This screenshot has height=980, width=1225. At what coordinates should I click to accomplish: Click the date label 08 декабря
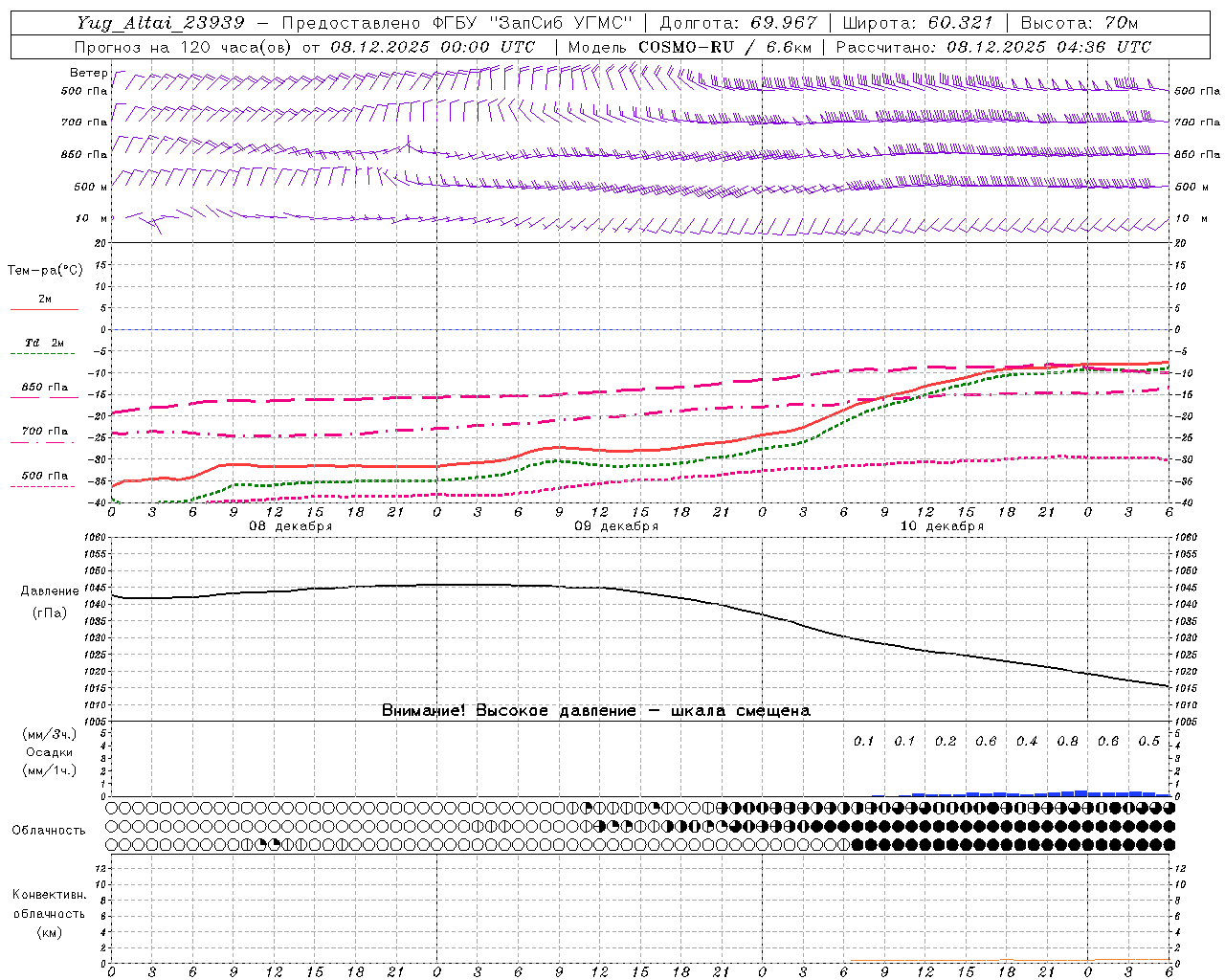click(x=291, y=526)
